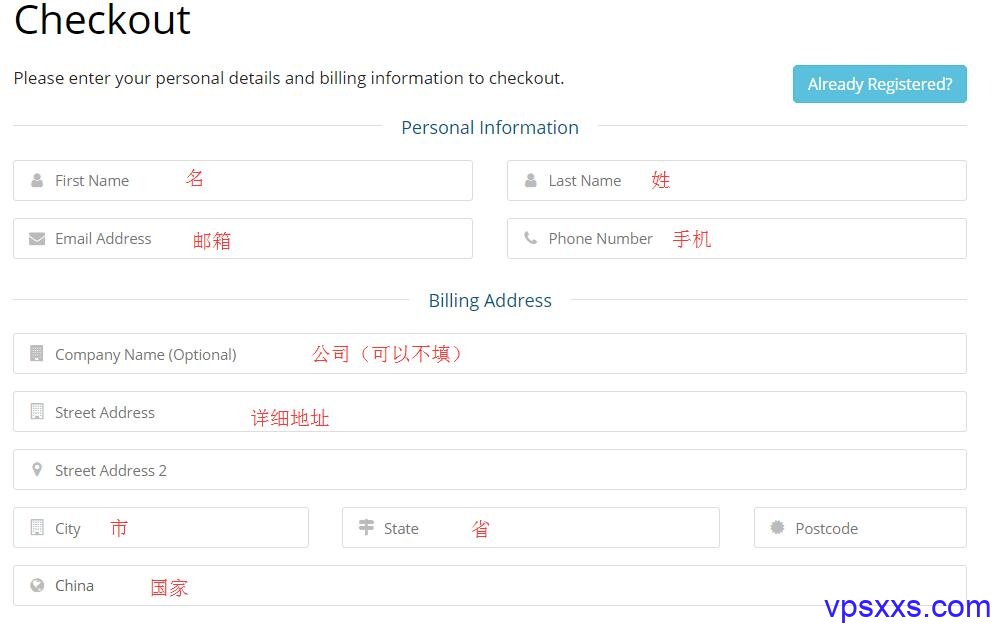This screenshot has width=1000, height=629.
Task: Open the China country dropdown
Action: [490, 586]
